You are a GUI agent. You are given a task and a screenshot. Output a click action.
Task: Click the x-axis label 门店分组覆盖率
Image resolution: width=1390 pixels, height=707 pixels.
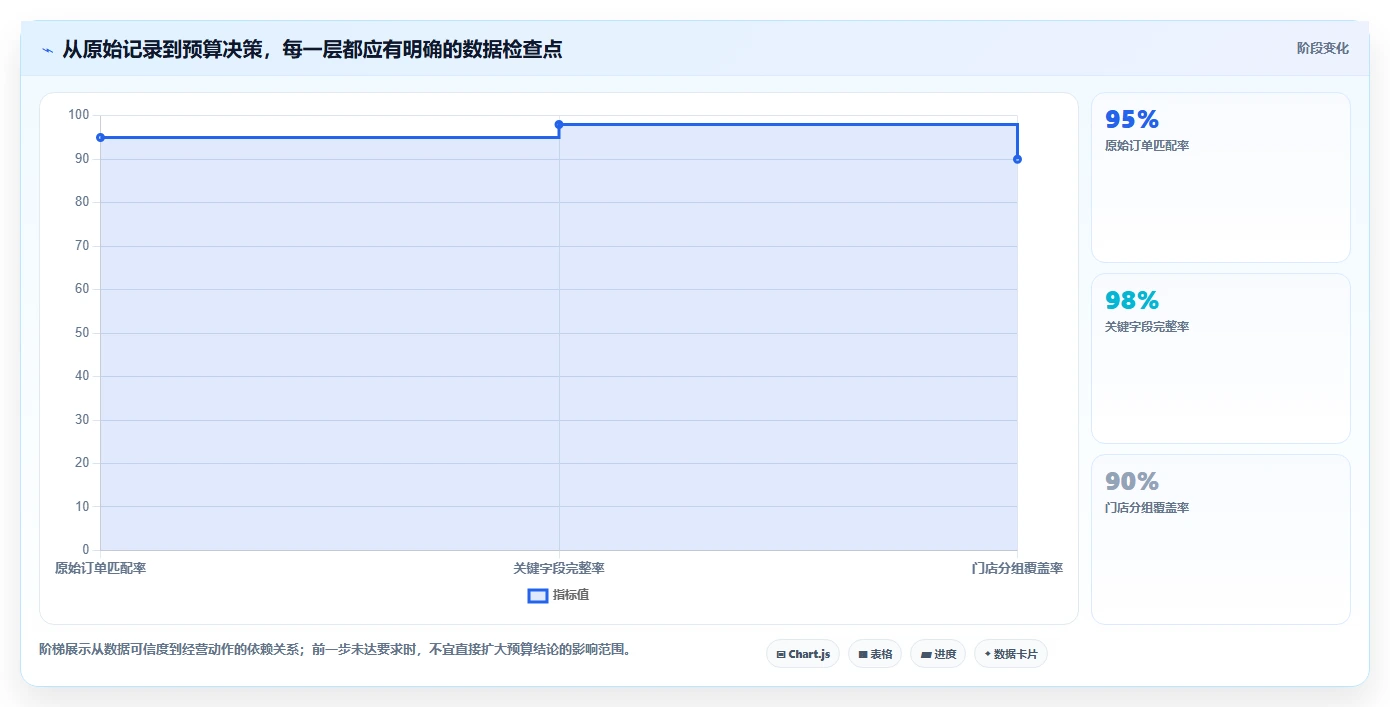point(1017,568)
